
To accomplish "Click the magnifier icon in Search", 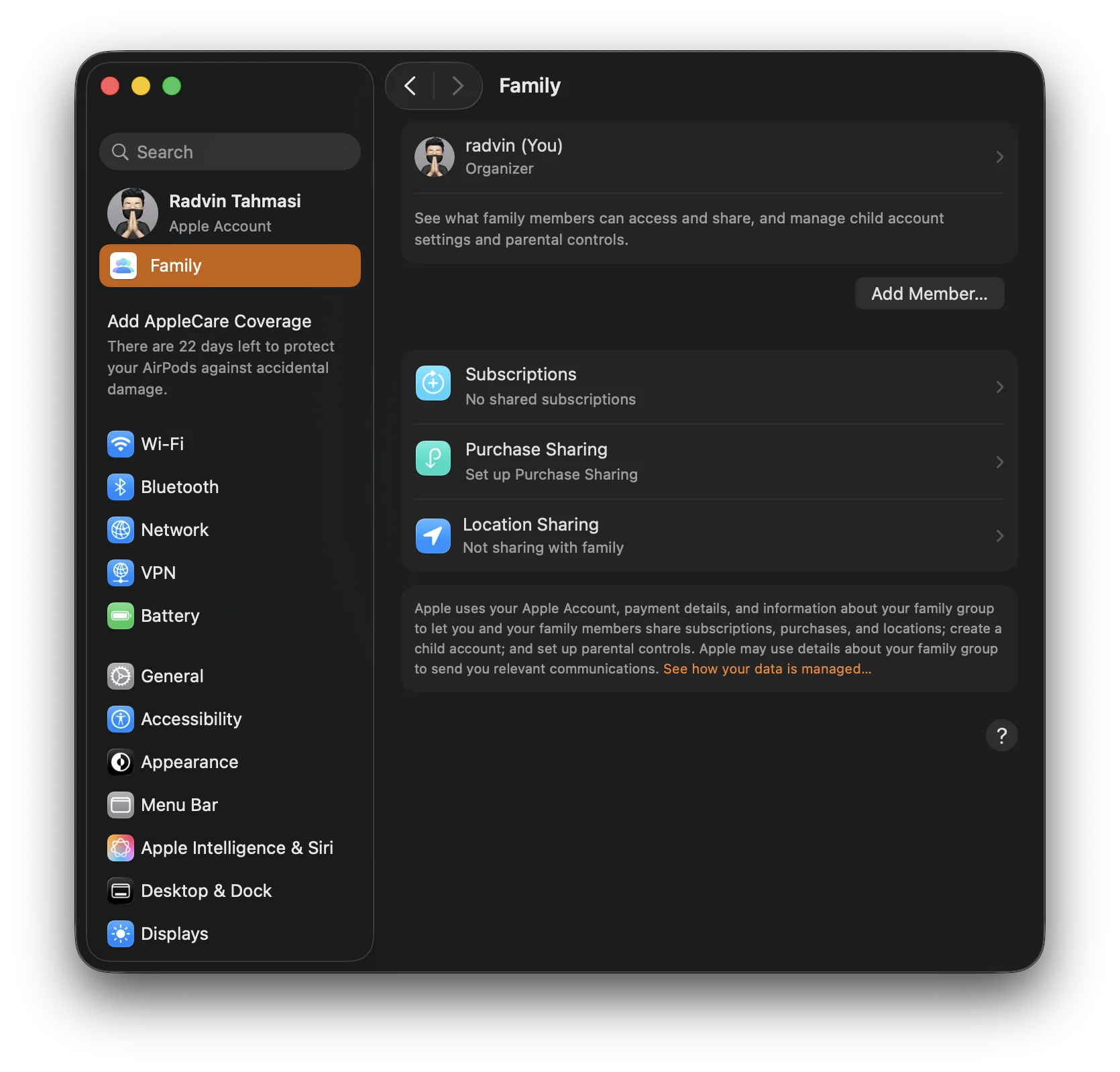I will (x=120, y=152).
